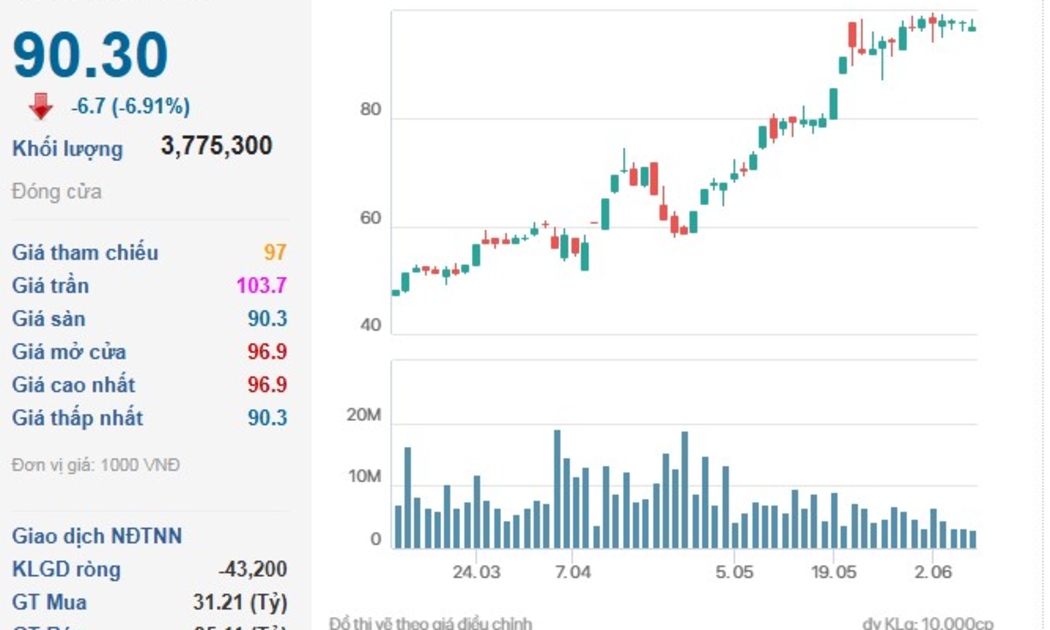Screen dimensions: 1050x630
Task: Click the 20M volume axis label
Action: (363, 415)
